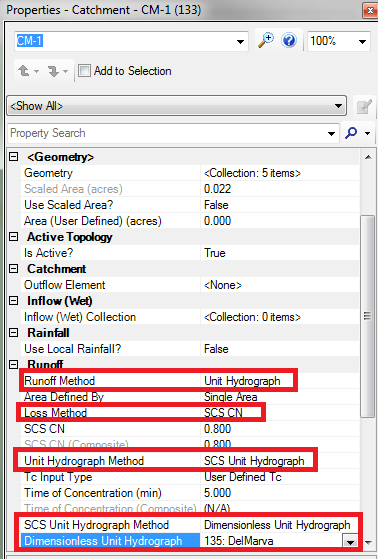Viewport: 378px width, 559px height.
Task: Click the Property Search magnifier icon
Action: [x=351, y=133]
